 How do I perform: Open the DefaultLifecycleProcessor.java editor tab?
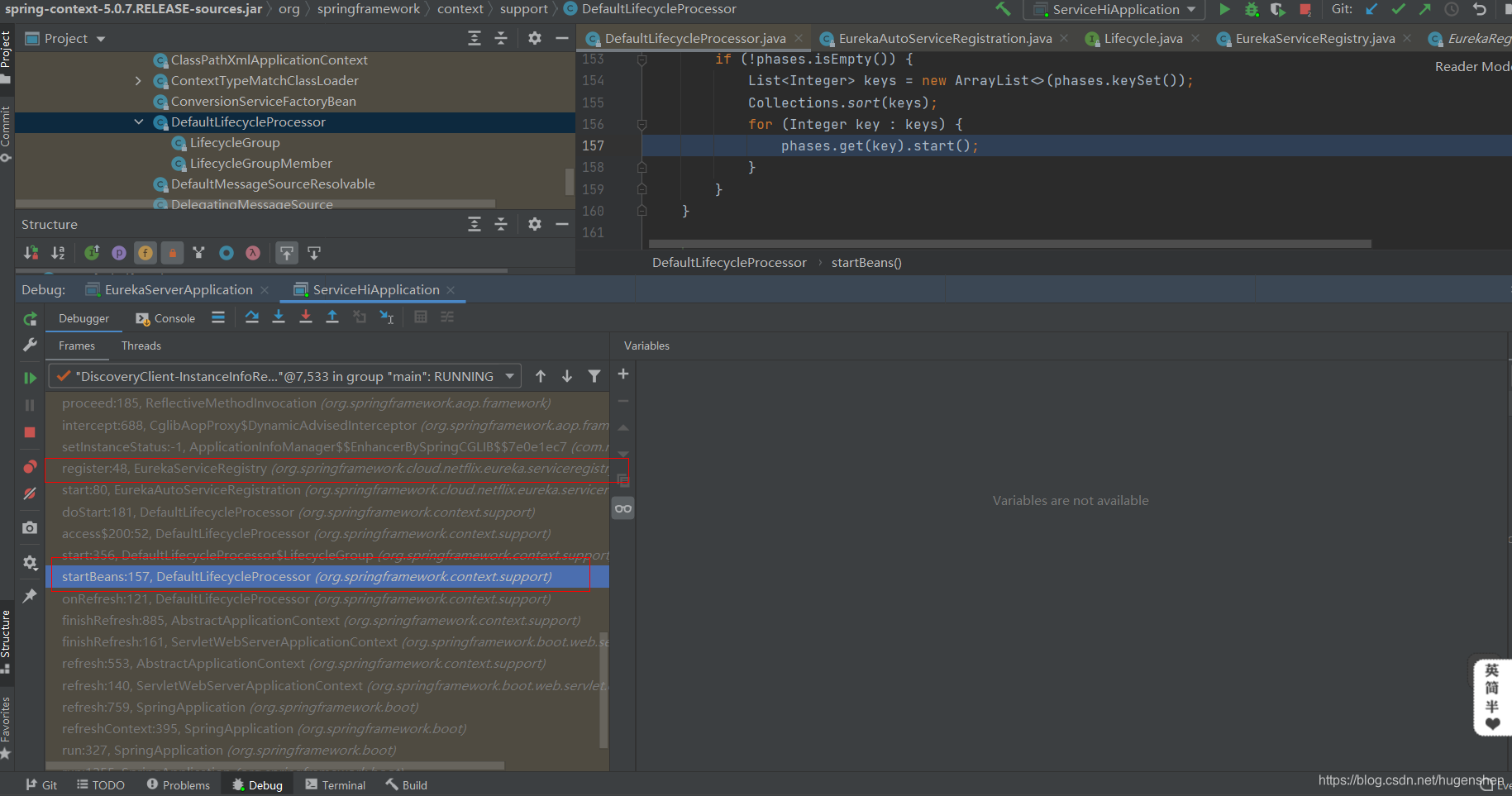695,39
